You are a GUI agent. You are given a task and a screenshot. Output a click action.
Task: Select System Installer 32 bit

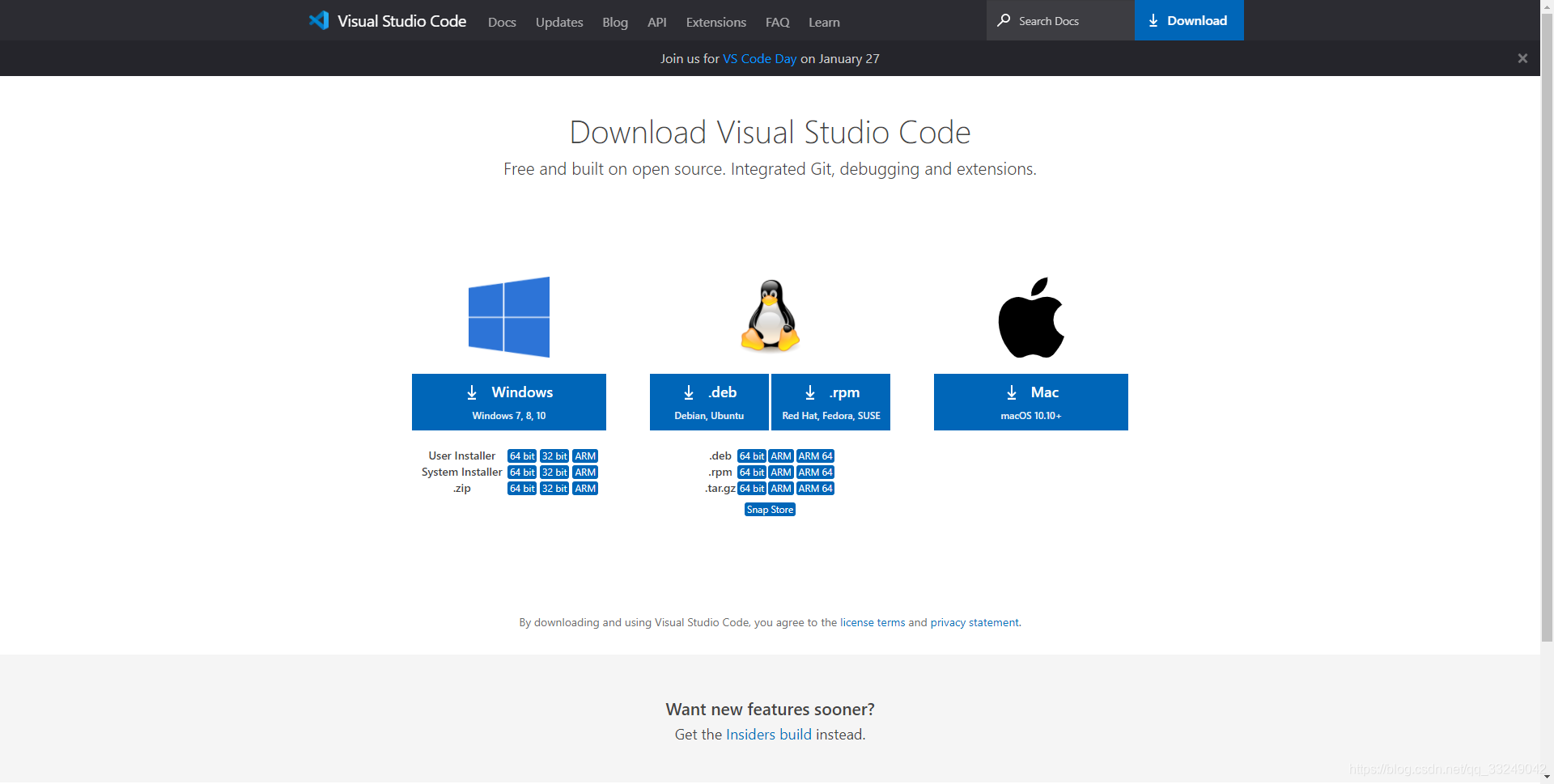pos(554,473)
